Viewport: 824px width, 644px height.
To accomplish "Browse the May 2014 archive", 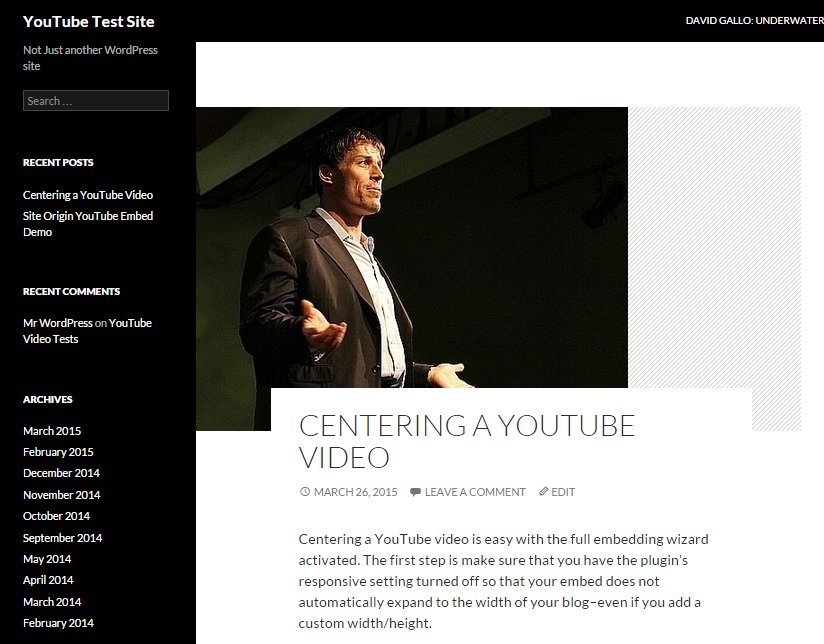I will [x=47, y=559].
